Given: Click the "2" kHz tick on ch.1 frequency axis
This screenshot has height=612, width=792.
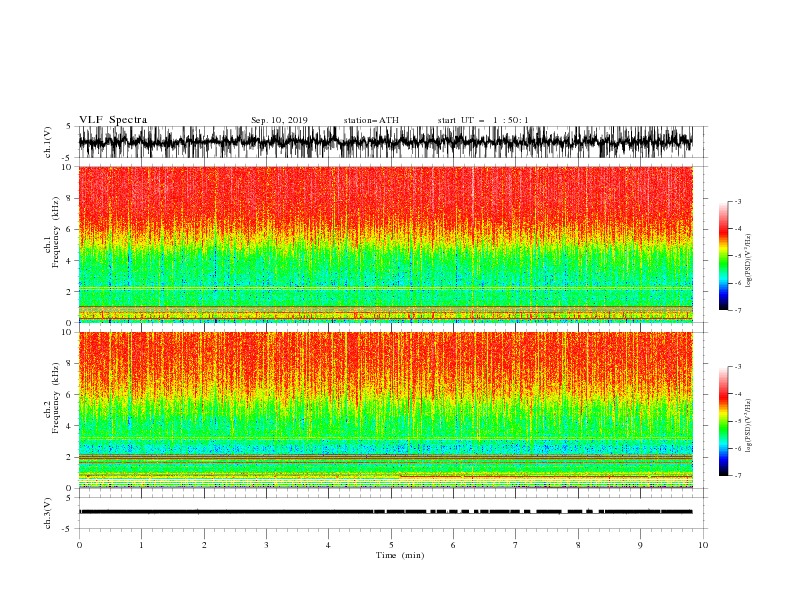Looking at the screenshot, I should click(70, 291).
